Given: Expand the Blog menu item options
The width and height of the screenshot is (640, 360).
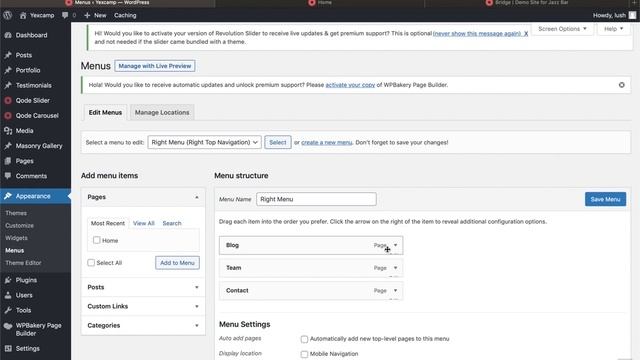Looking at the screenshot, I should coord(395,245).
